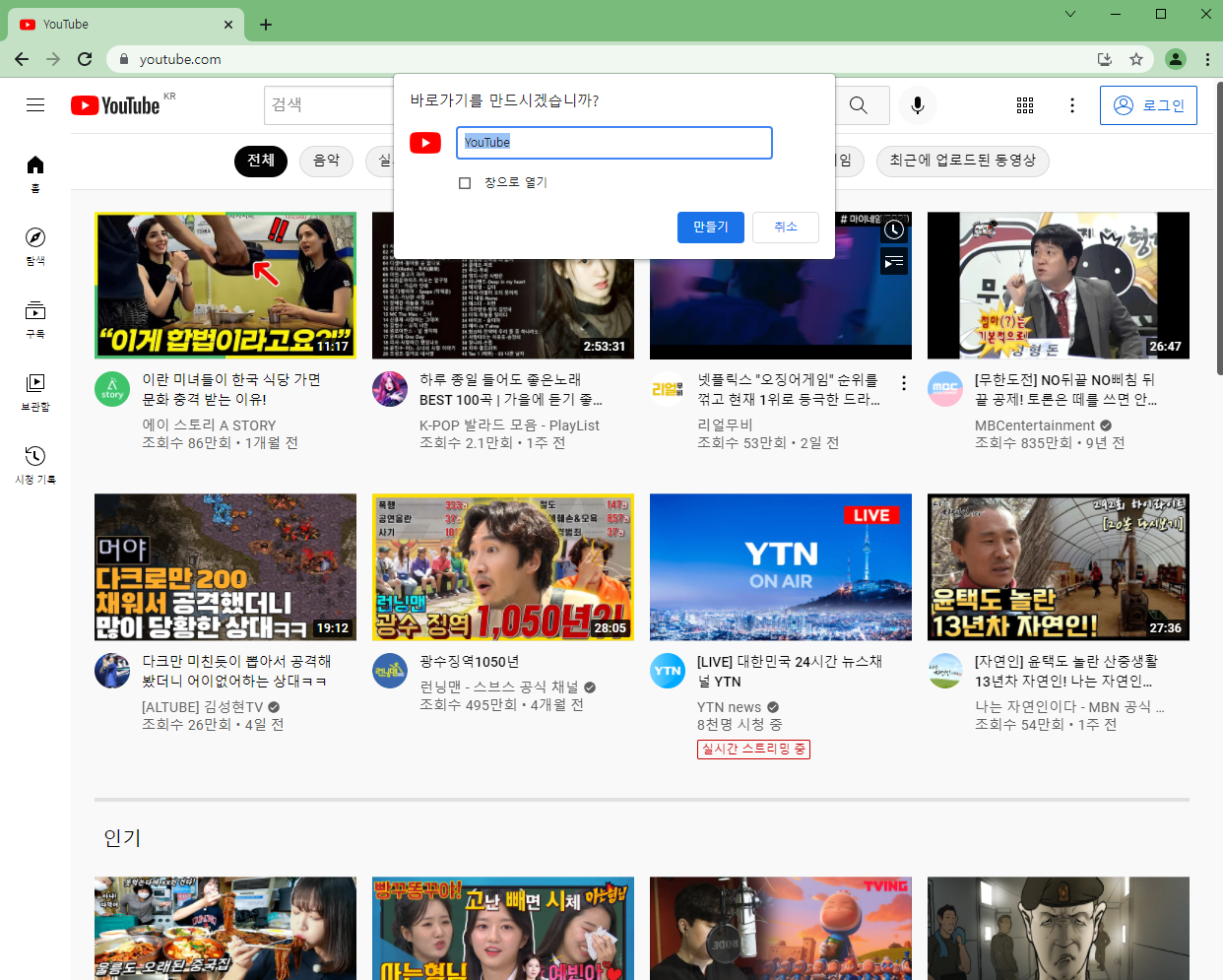Reload the page in browser toolbar
The height and width of the screenshot is (980, 1223).
[85, 59]
